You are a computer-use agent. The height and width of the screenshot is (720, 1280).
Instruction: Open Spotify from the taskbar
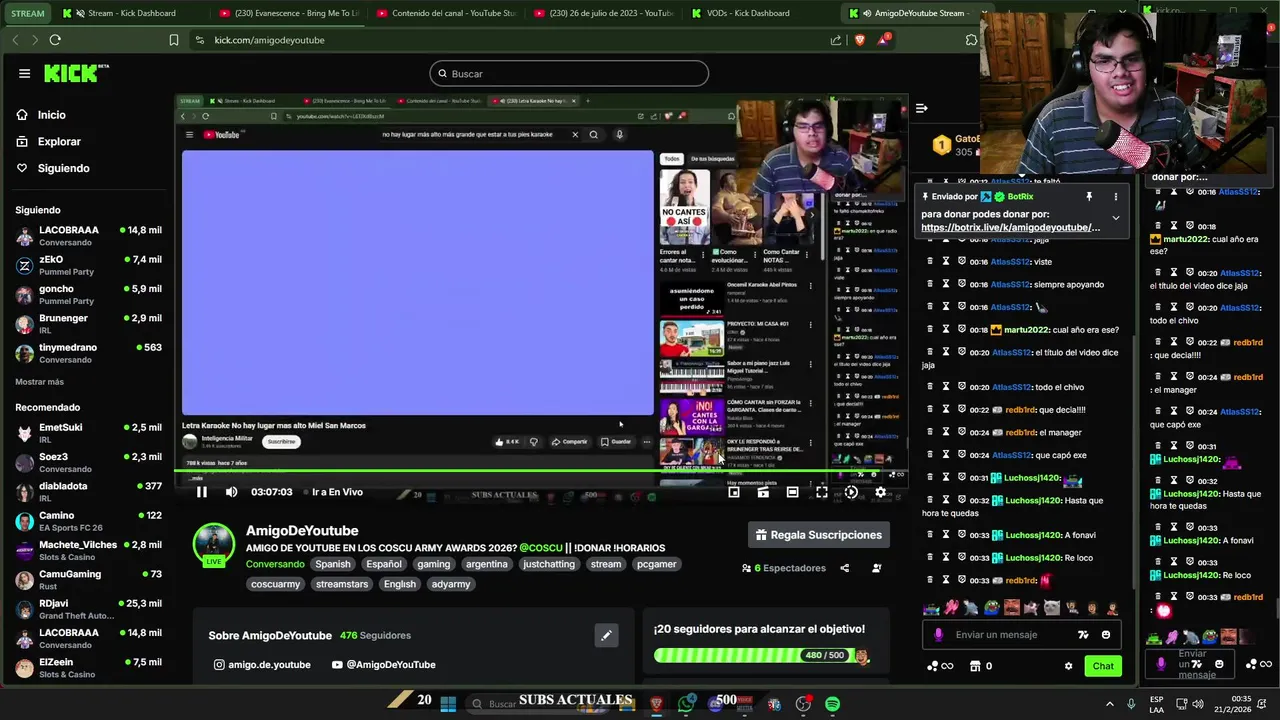pyautogui.click(x=832, y=704)
